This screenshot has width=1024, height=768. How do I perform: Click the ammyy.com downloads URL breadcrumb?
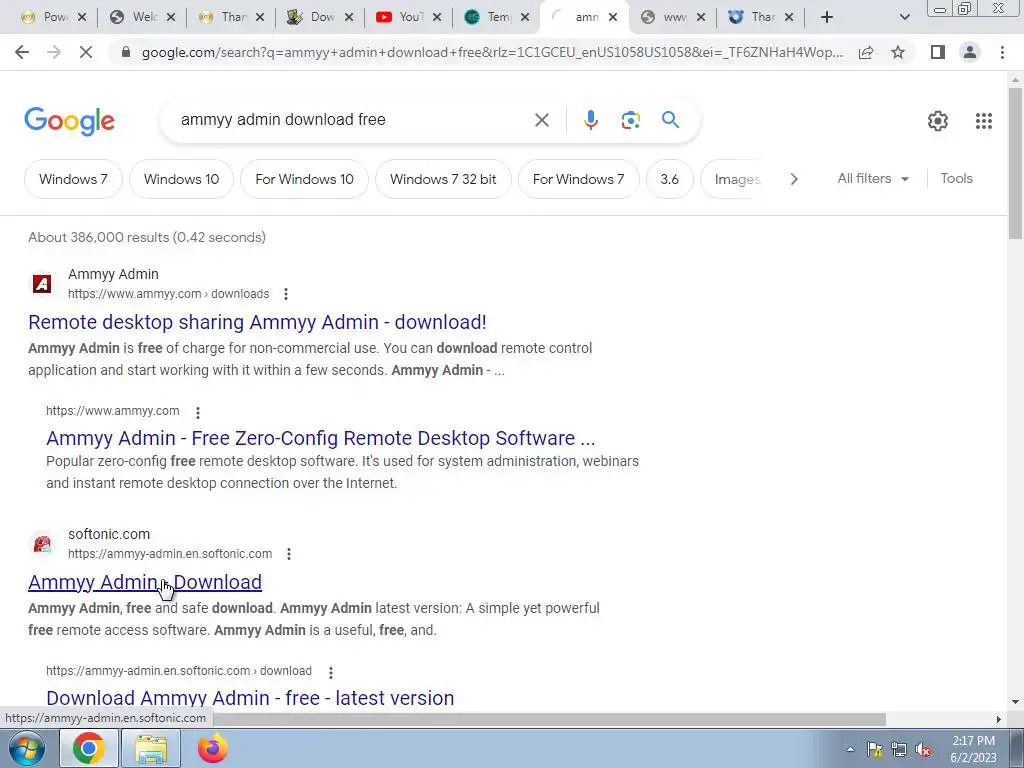pyautogui.click(x=168, y=294)
